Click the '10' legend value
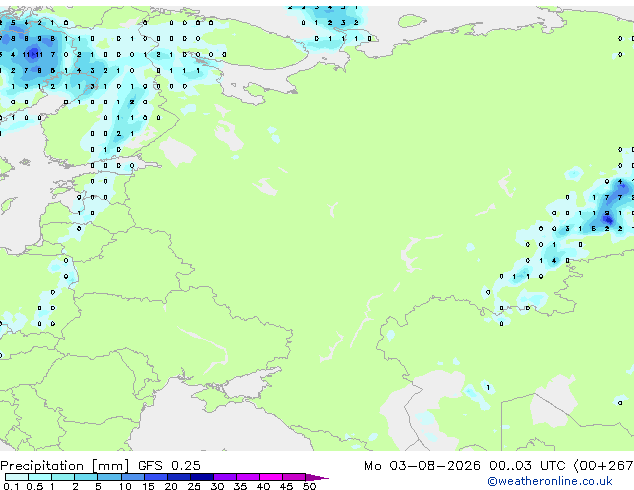Viewport: 634px width, 490px height. point(125,486)
